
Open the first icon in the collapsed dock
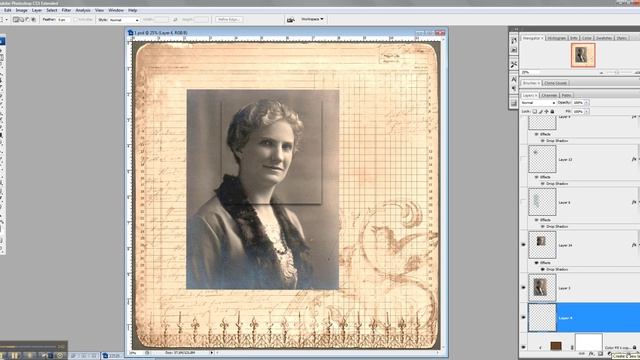pos(514,40)
